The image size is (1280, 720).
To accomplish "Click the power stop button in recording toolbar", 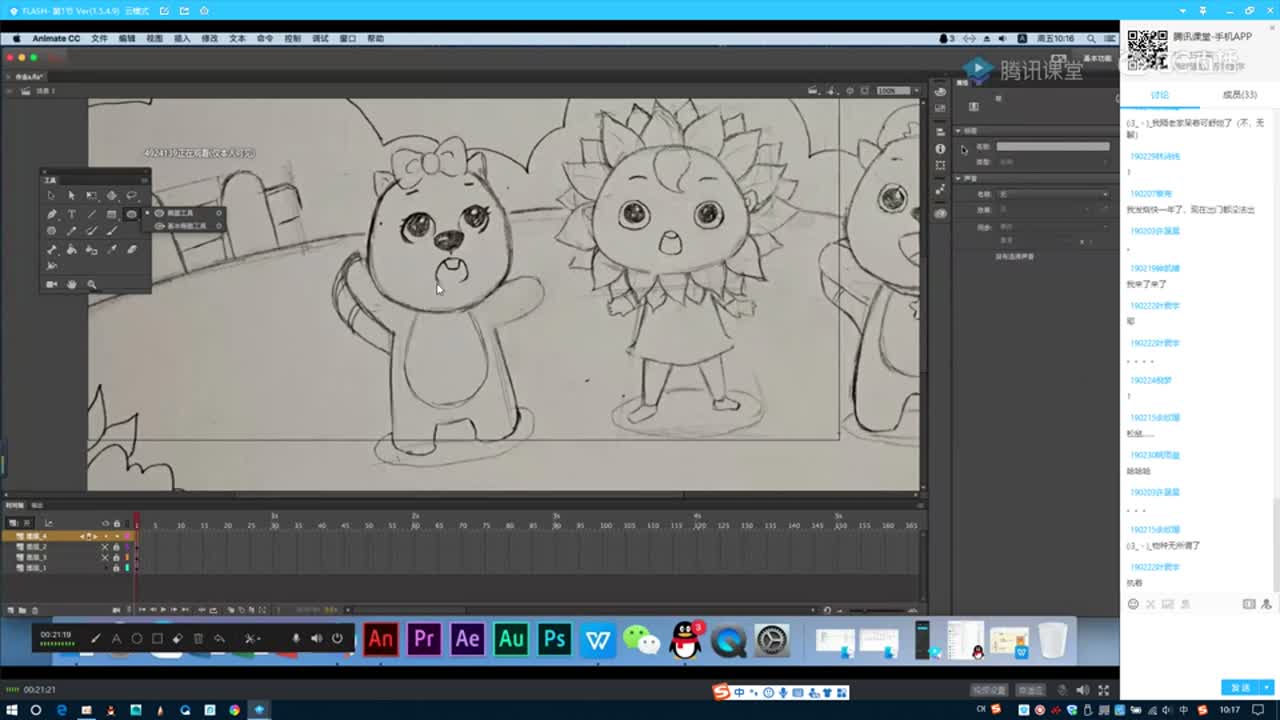I will [337, 638].
